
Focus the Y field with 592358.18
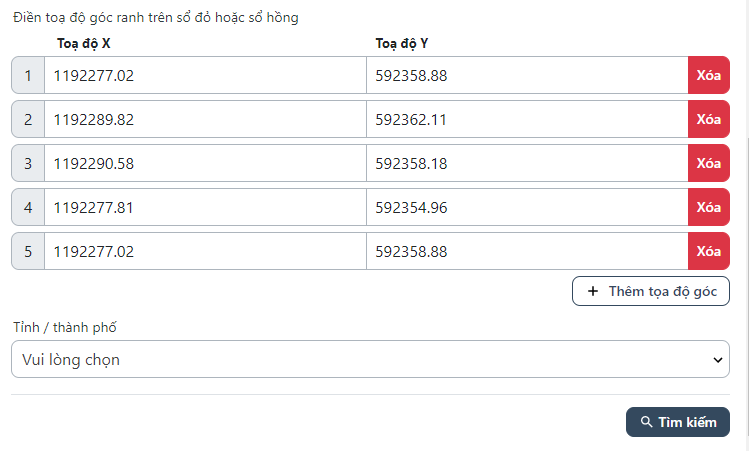527,163
